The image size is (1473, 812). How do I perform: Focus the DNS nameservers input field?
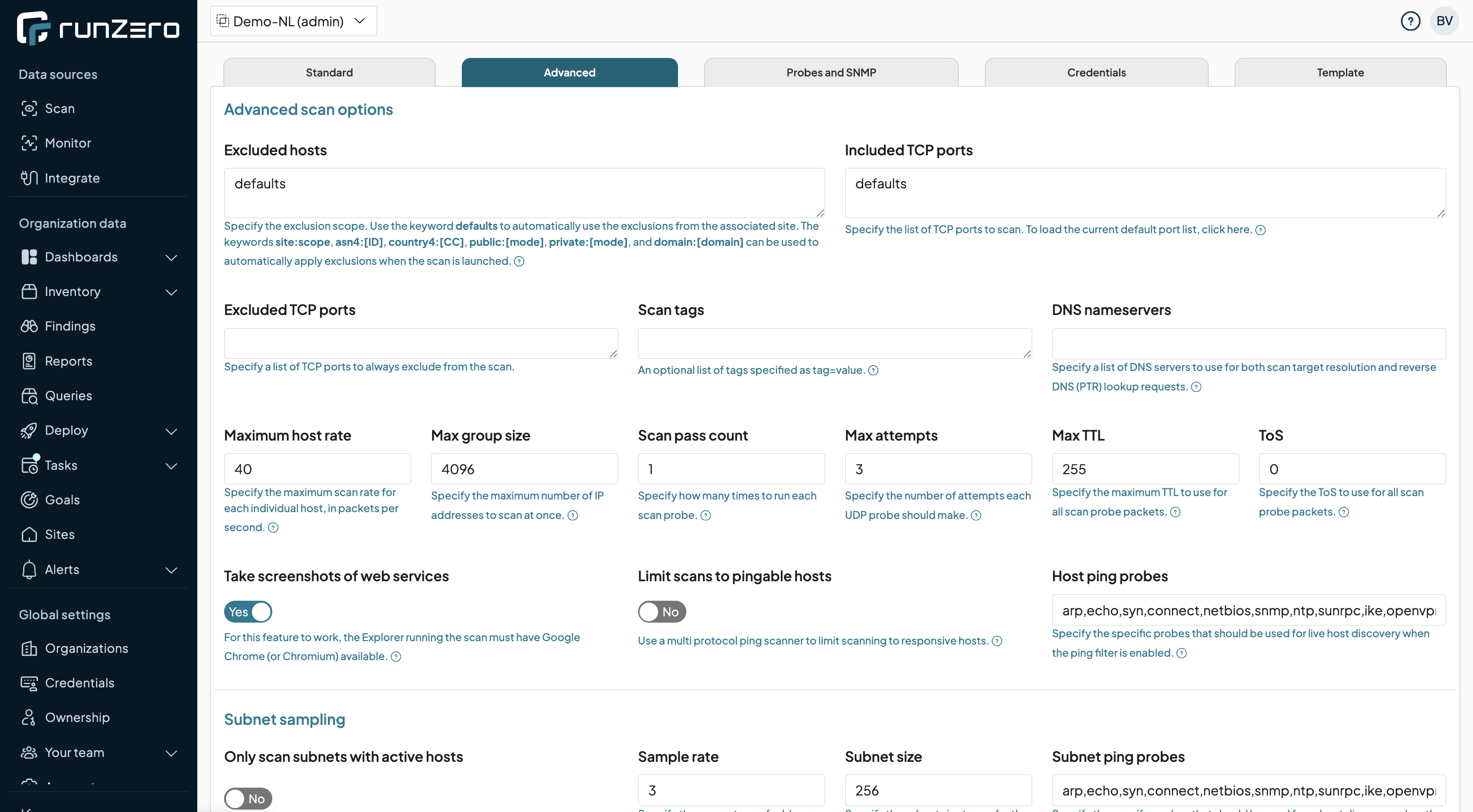coord(1248,343)
